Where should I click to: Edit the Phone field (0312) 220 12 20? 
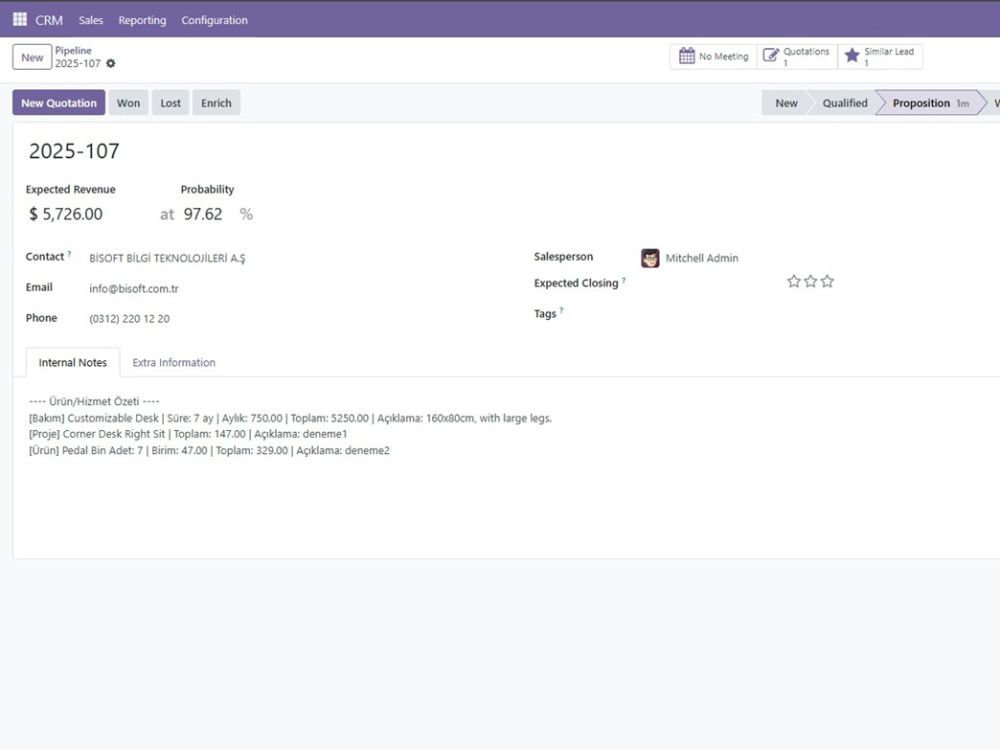[x=129, y=318]
